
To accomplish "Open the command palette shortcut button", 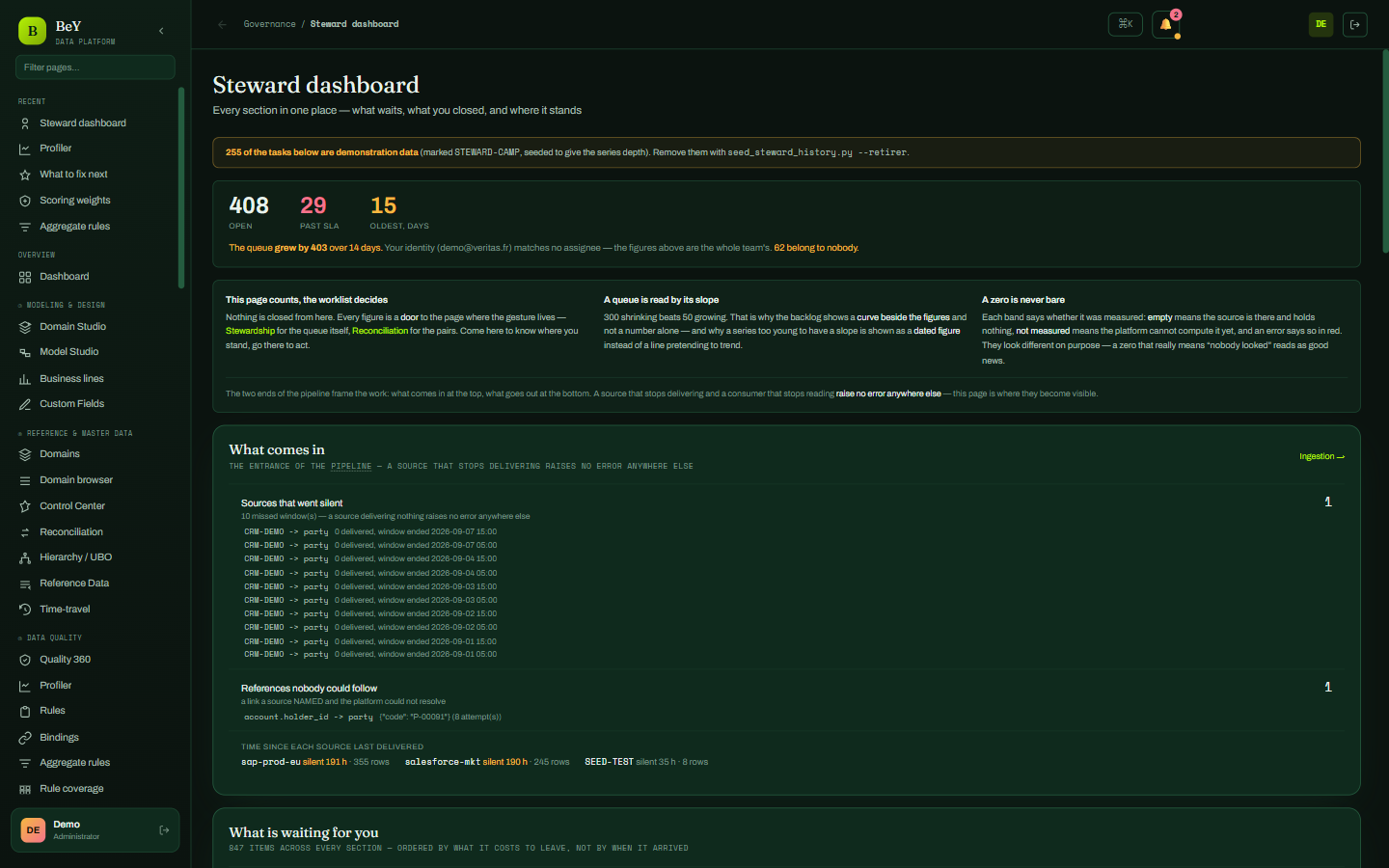I will 1126,24.
